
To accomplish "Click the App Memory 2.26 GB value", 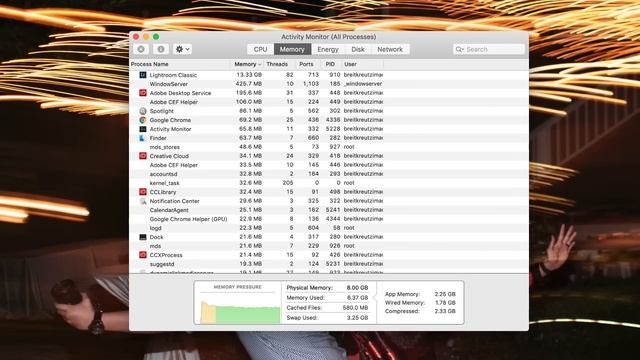I will (x=445, y=294).
